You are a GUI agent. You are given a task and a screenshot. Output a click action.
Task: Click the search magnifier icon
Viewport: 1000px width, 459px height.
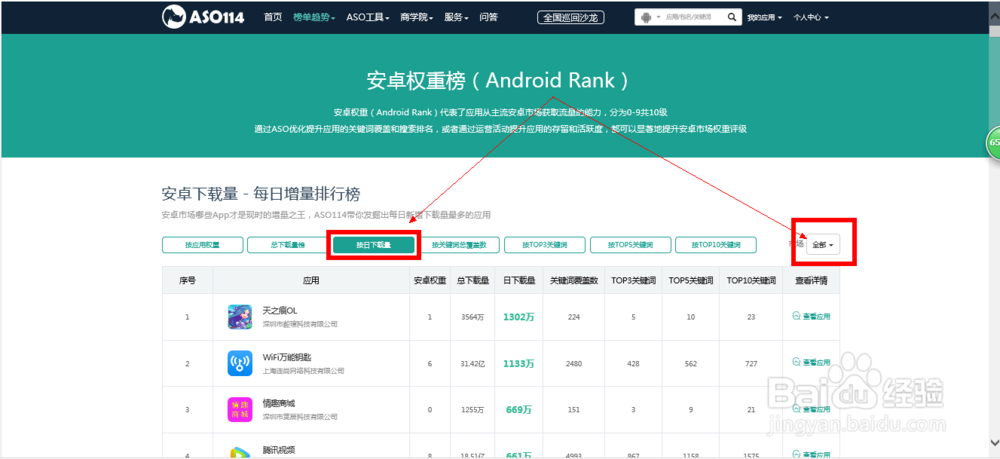click(x=732, y=17)
